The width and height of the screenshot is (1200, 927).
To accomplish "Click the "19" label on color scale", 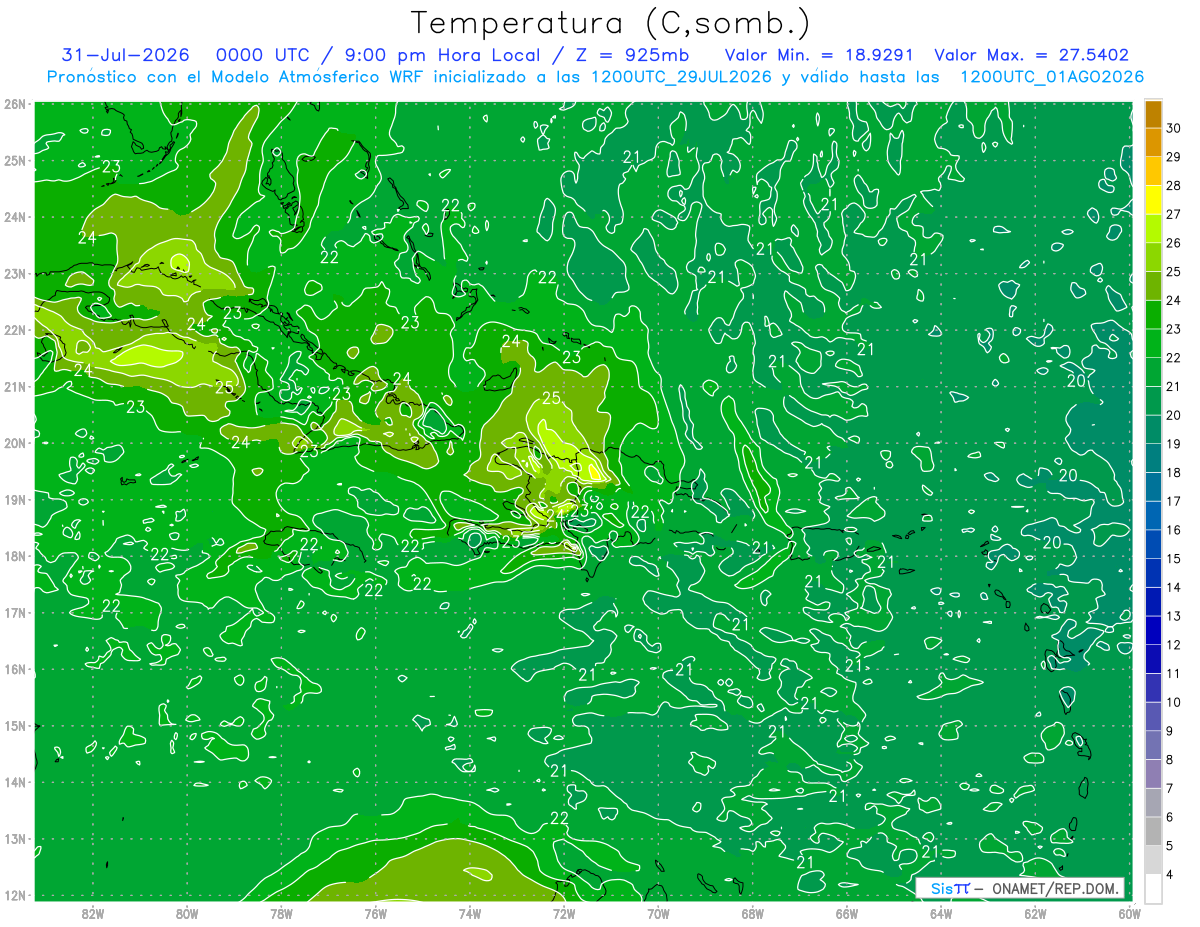I will click(1174, 444).
